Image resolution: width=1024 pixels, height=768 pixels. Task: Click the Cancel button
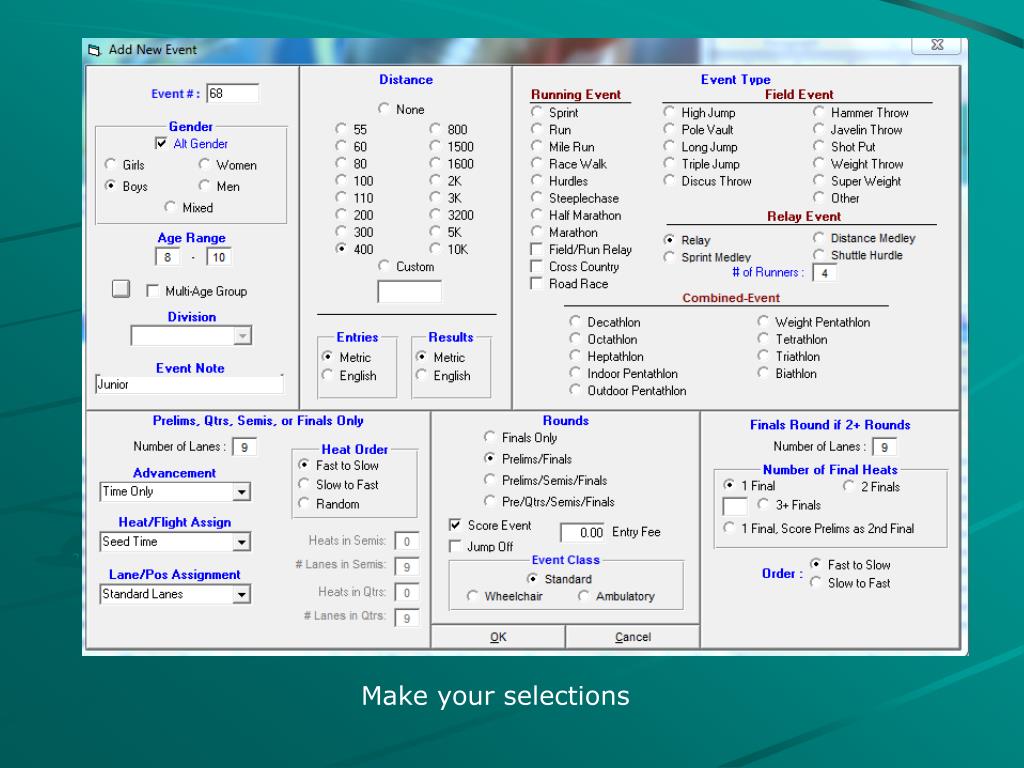coord(632,637)
